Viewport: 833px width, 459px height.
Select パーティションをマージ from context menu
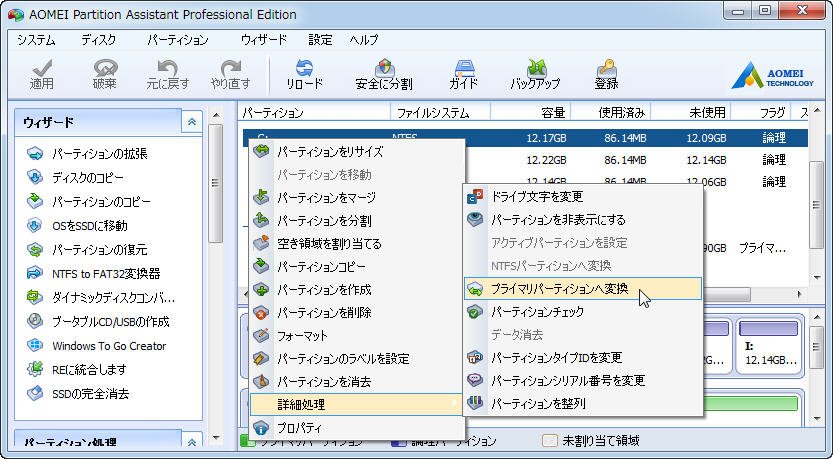(x=357, y=198)
